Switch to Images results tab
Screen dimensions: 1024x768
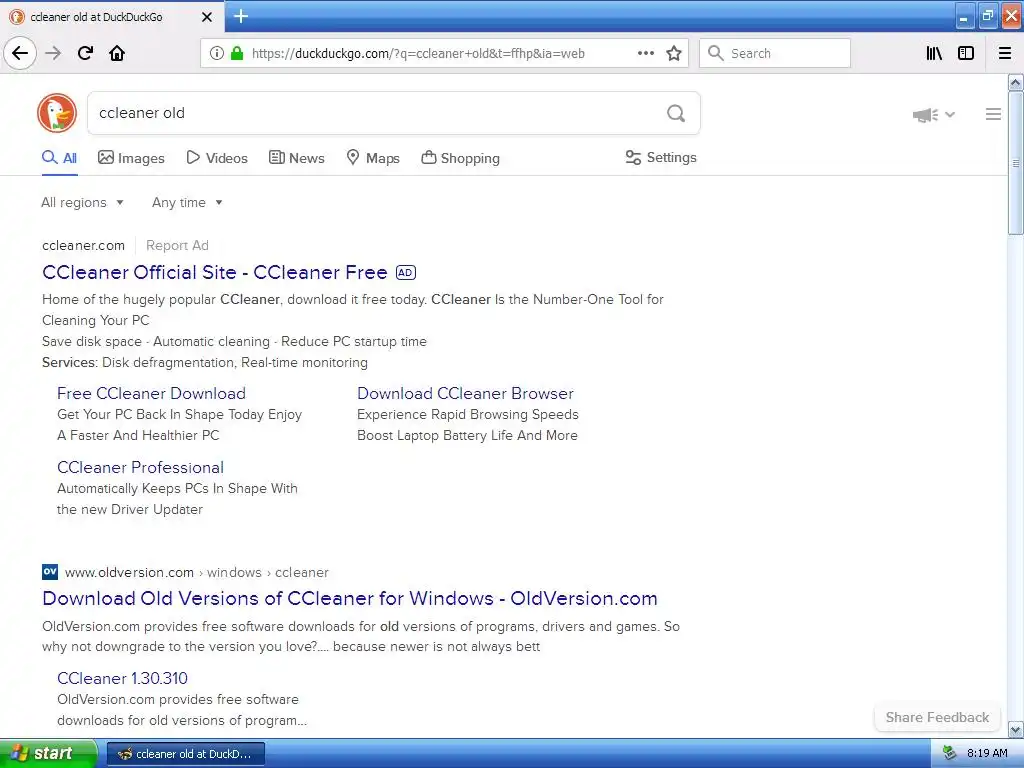131,158
